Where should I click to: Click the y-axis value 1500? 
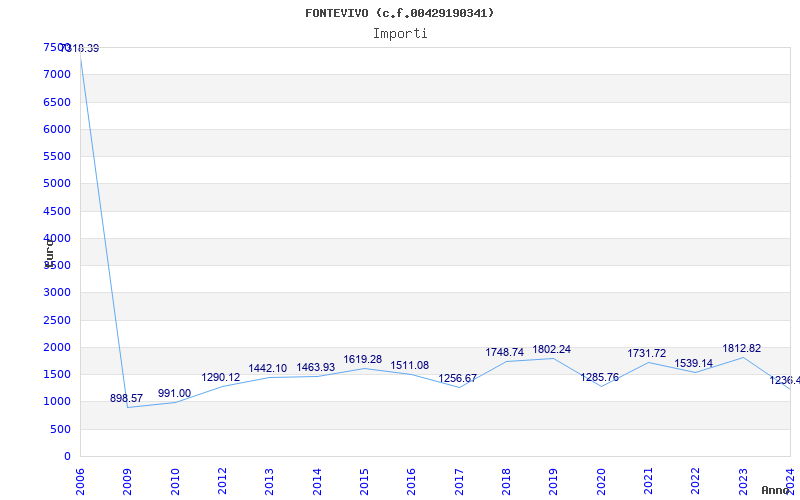[x=57, y=374]
